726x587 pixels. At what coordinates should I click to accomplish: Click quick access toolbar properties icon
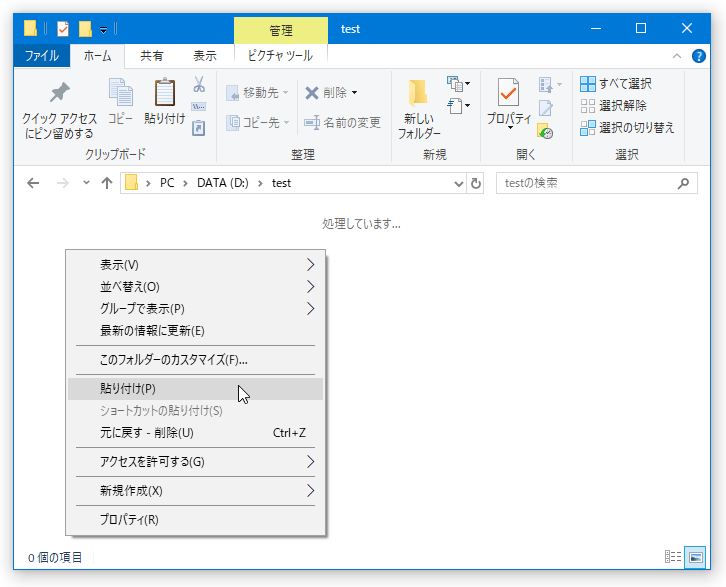(63, 29)
